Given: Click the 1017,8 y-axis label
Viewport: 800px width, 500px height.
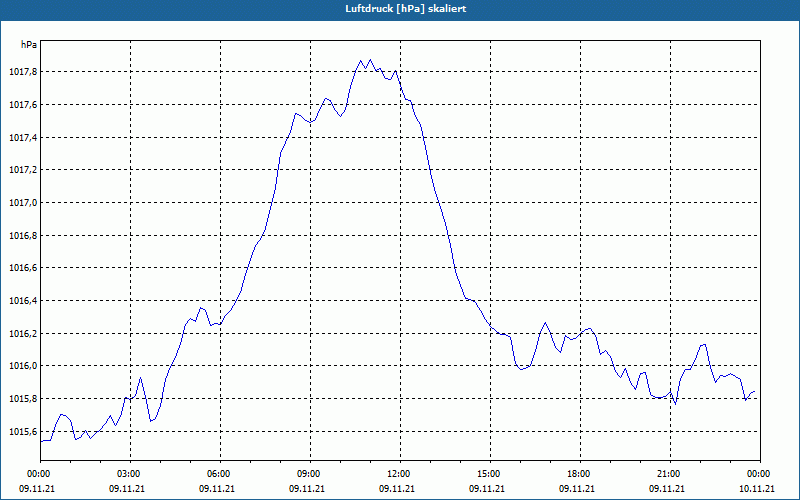Looking at the screenshot, I should [x=23, y=72].
